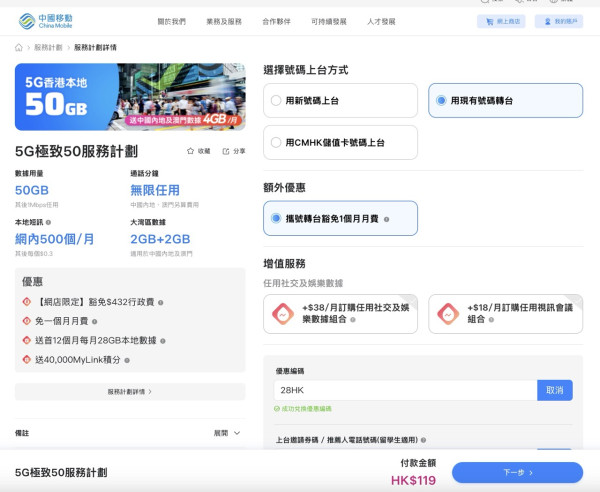Open info icon beside 送首12個月每月28GB本地數據

[163, 341]
